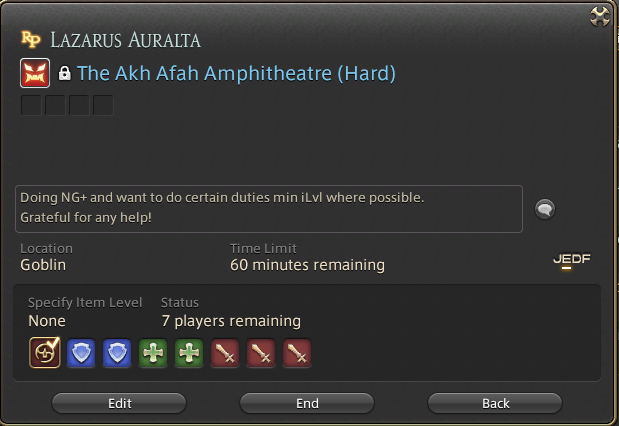
Task: Click the filled party leader slot icon
Action: click(45, 352)
